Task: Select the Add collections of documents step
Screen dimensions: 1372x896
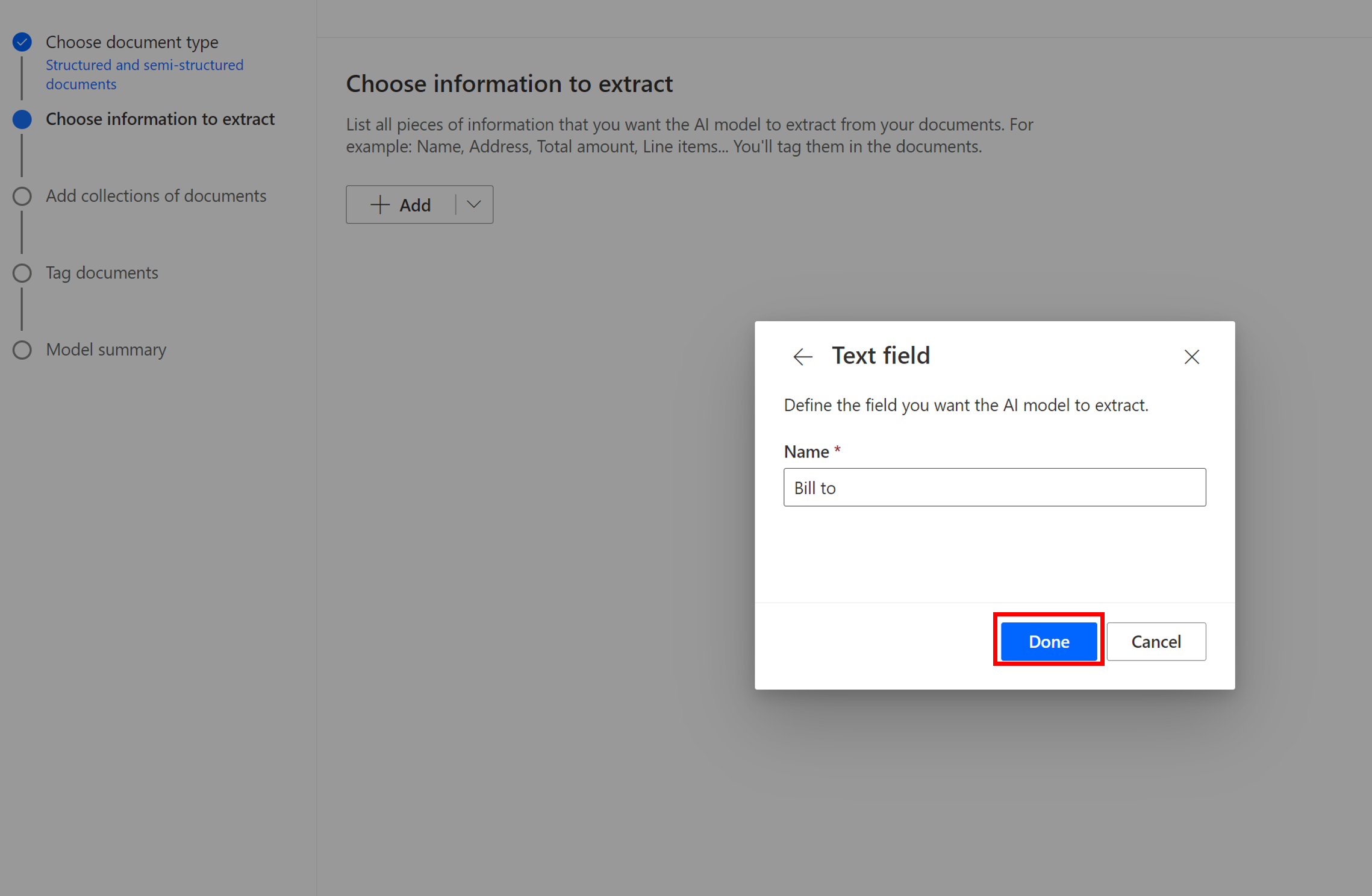Action: click(155, 196)
